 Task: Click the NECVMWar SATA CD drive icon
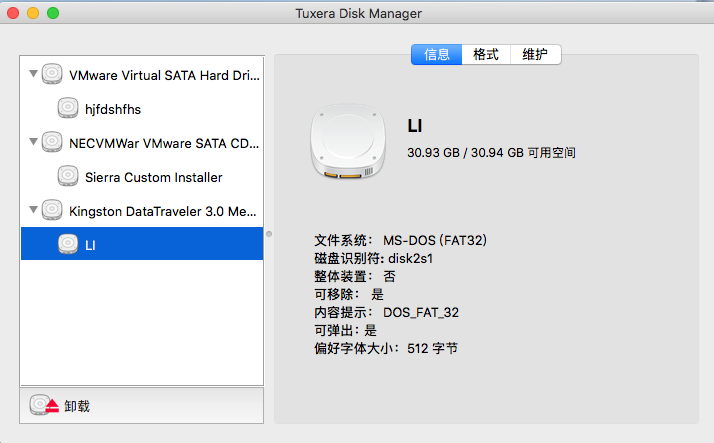52,142
